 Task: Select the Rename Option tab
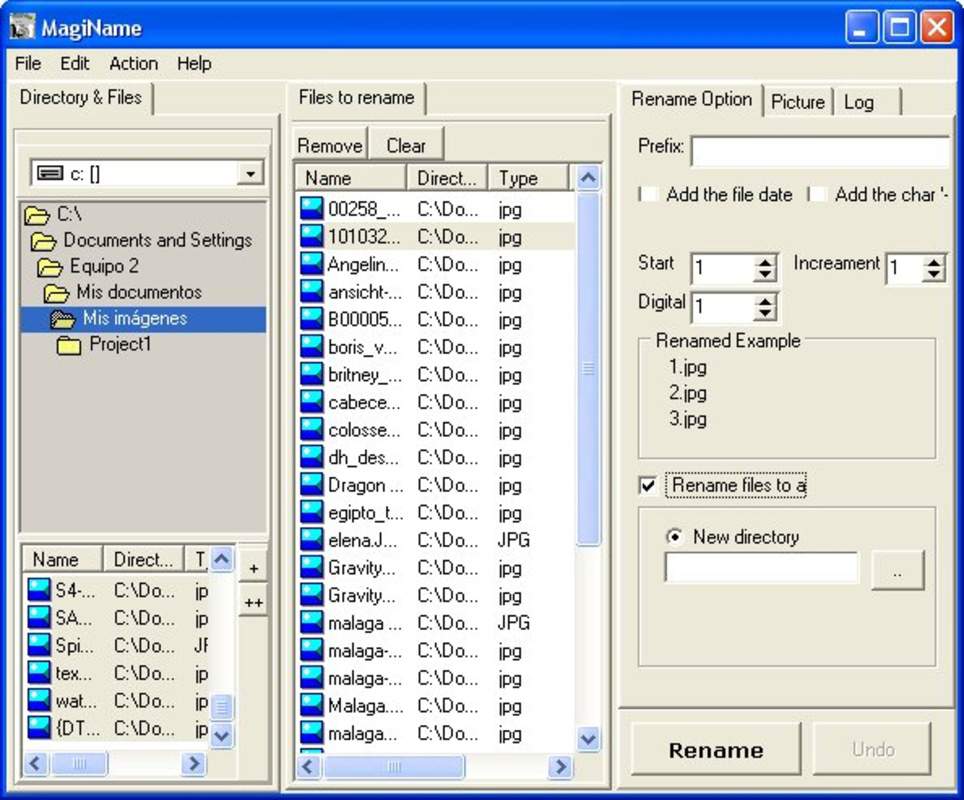pos(691,99)
